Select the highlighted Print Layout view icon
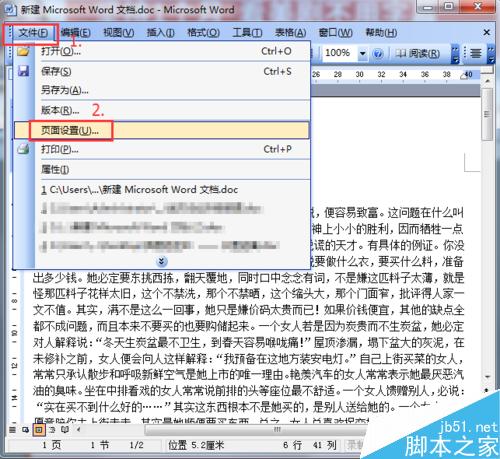The height and width of the screenshot is (459, 500). pos(39,430)
